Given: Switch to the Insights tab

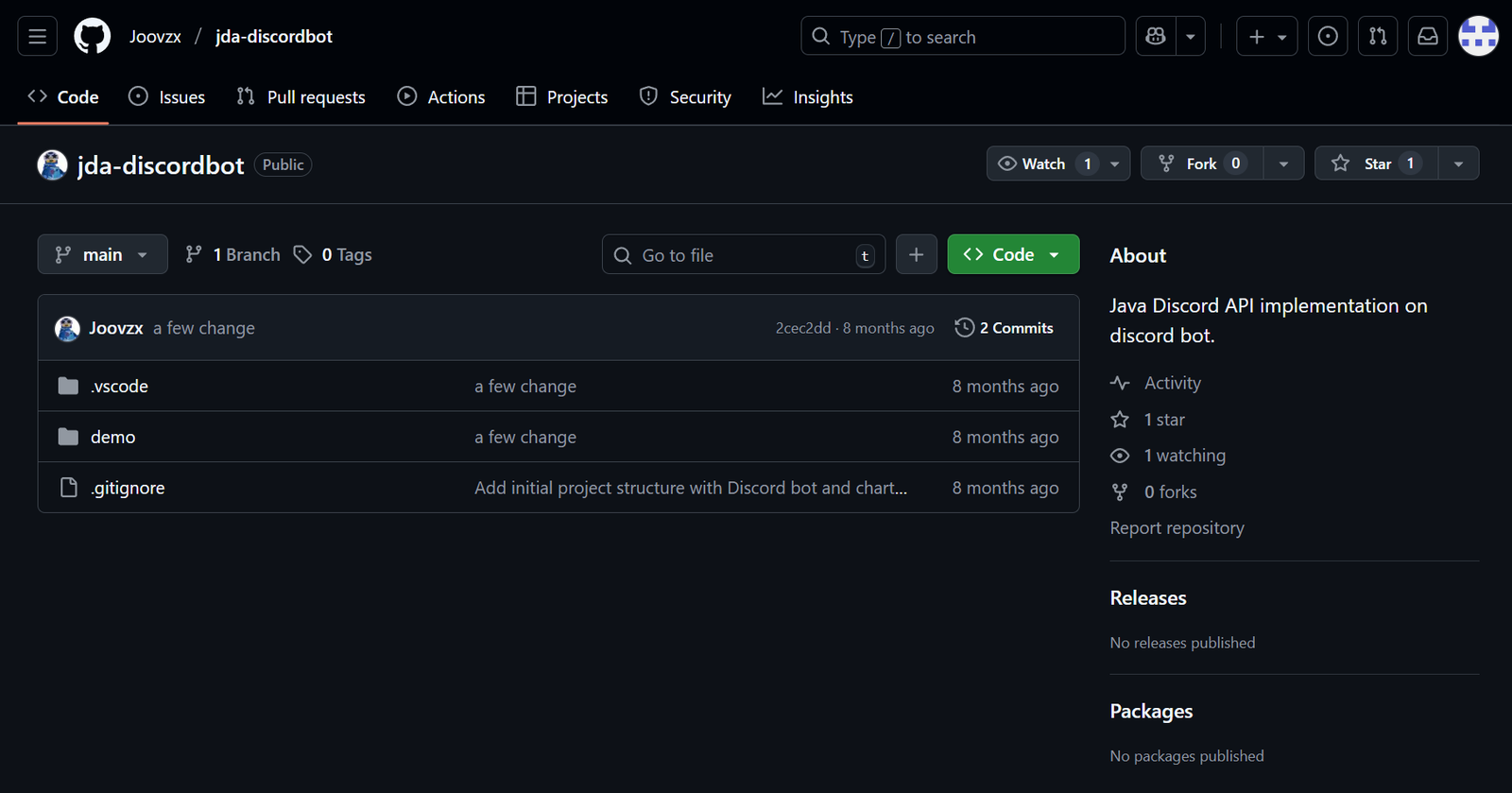Looking at the screenshot, I should [808, 97].
